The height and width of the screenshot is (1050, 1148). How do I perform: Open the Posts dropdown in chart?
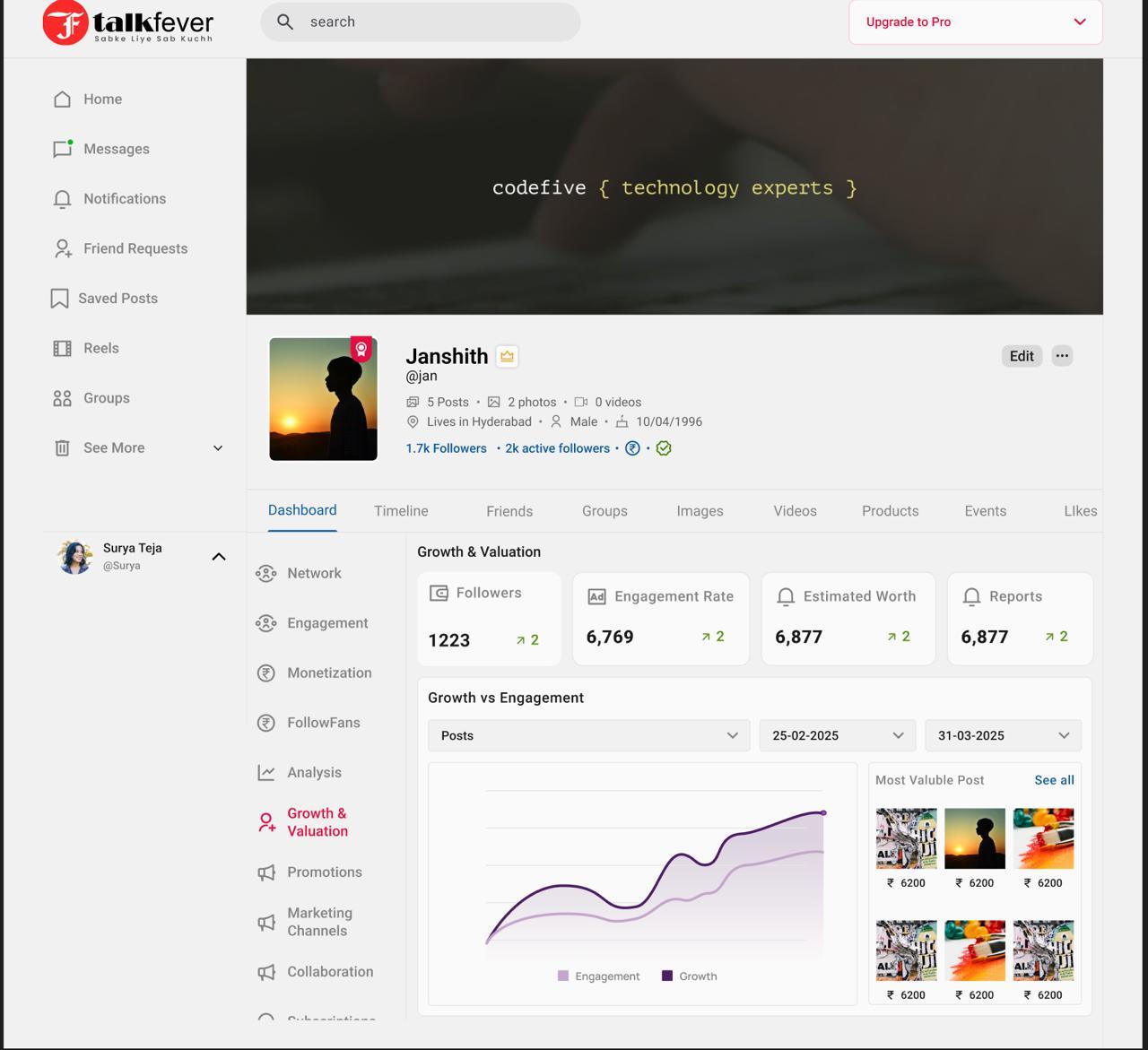coord(588,735)
